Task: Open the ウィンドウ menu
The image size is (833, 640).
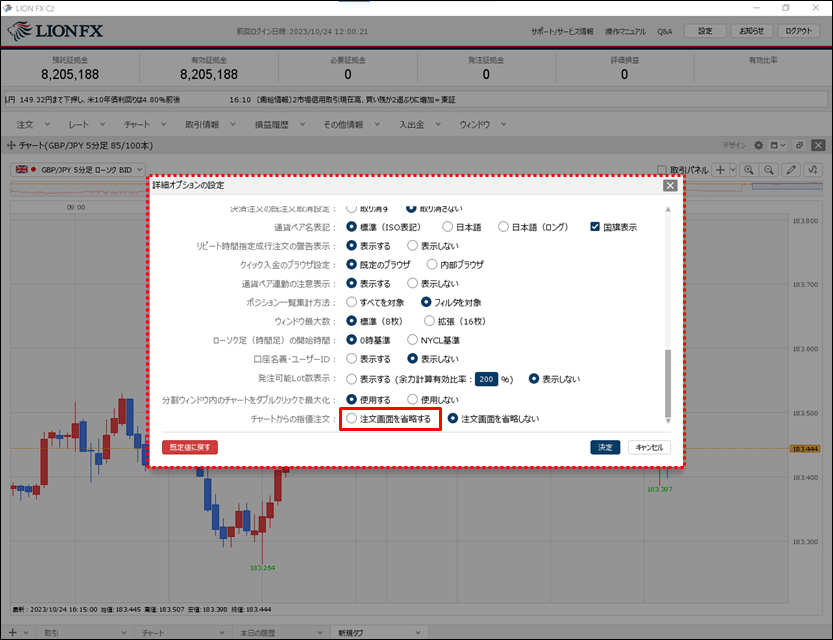Action: (x=483, y=124)
